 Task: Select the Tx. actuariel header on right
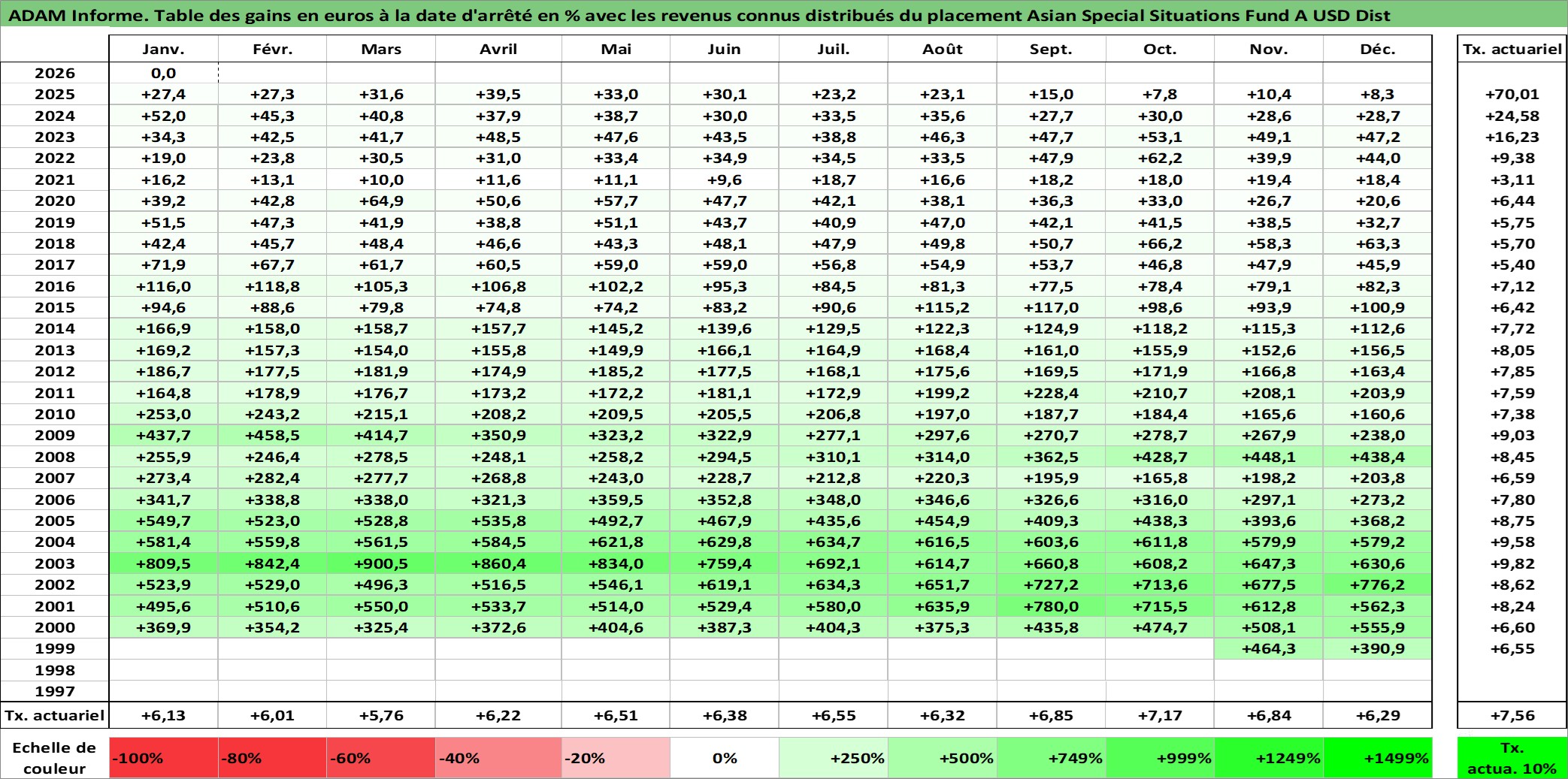pyautogui.click(x=1512, y=49)
